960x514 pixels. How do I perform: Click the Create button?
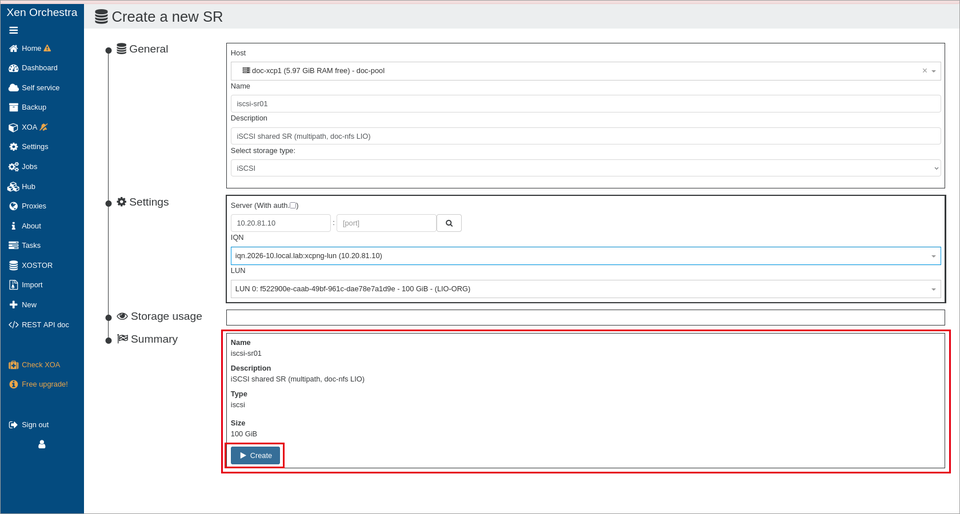coord(255,455)
